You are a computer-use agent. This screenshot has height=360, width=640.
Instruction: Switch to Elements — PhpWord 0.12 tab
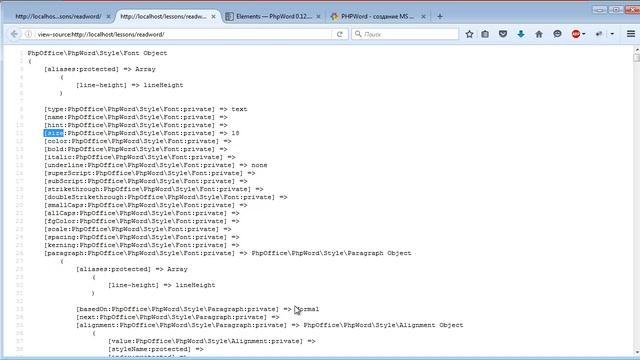[273, 16]
